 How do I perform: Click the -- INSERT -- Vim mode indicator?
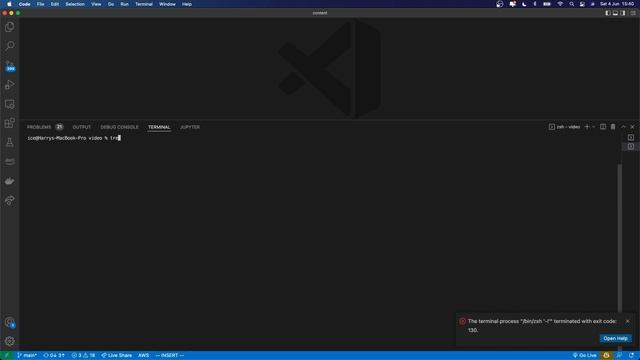170,356
